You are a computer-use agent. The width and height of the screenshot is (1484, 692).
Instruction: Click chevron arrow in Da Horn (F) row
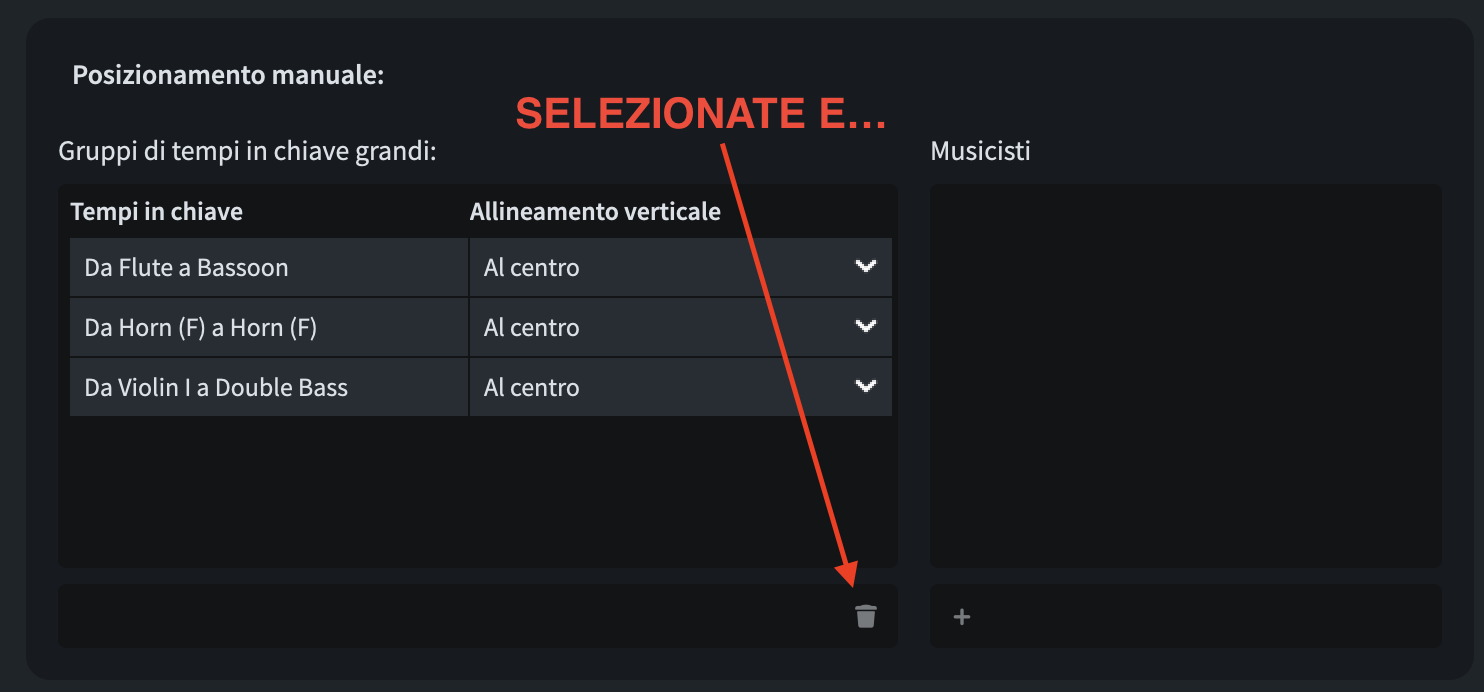[x=865, y=326]
